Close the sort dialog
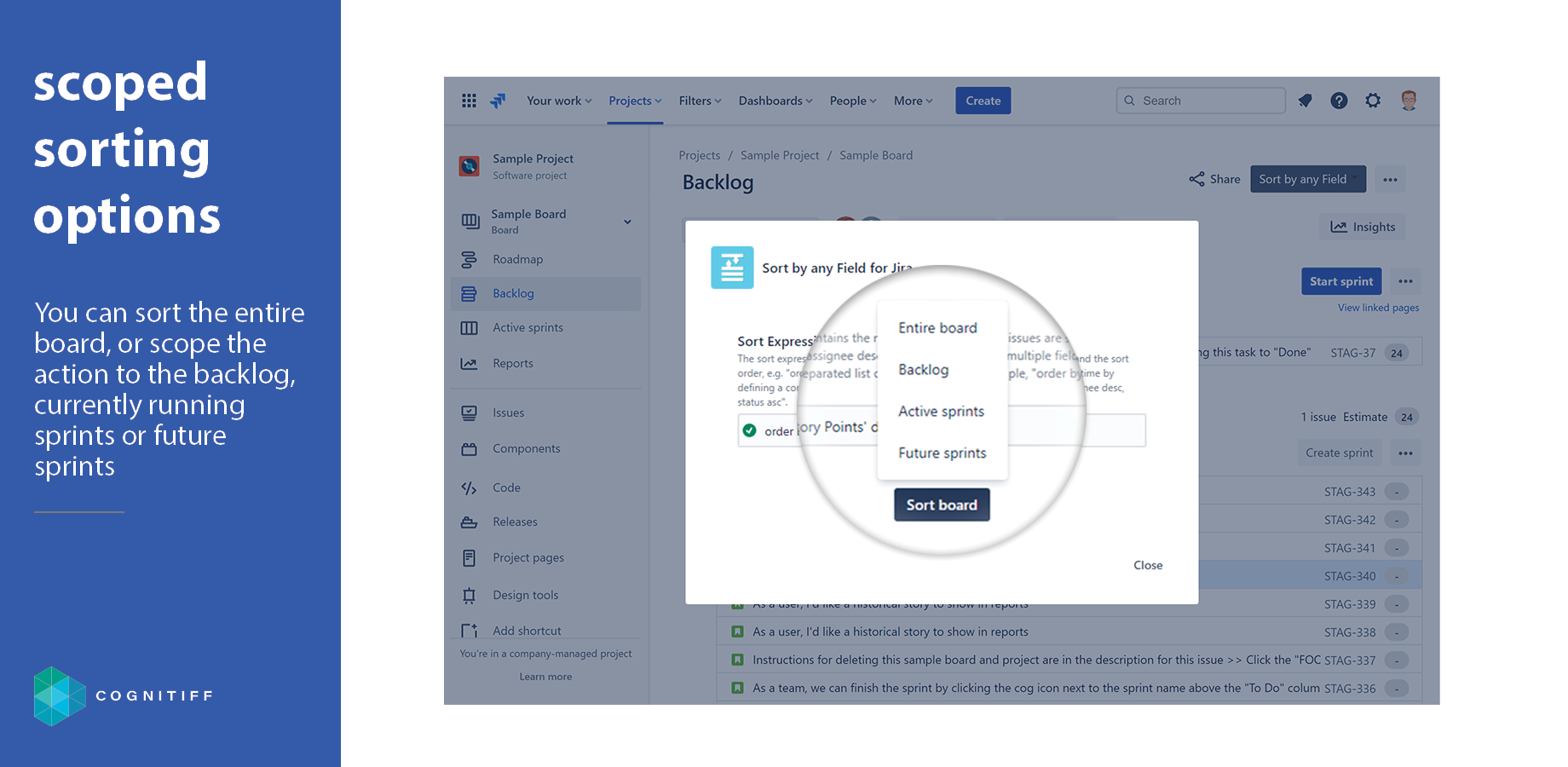This screenshot has height=767, width=1568. [1148, 565]
